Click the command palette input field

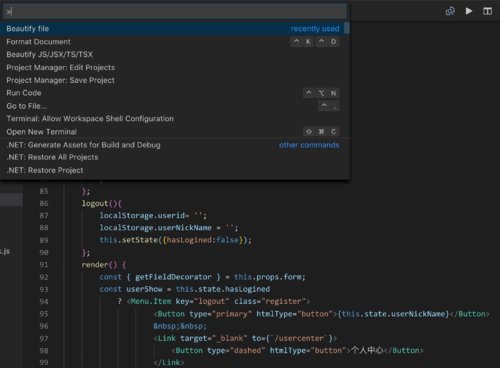pos(175,12)
